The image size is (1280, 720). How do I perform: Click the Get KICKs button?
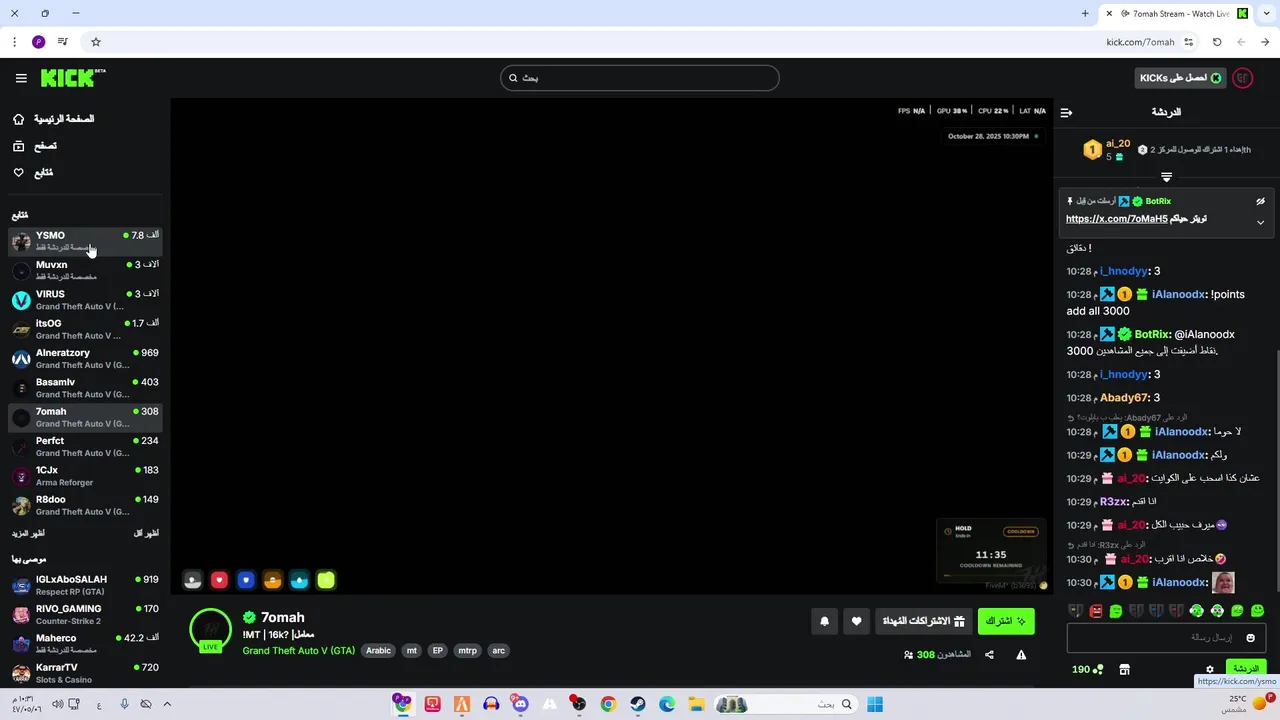[1181, 78]
